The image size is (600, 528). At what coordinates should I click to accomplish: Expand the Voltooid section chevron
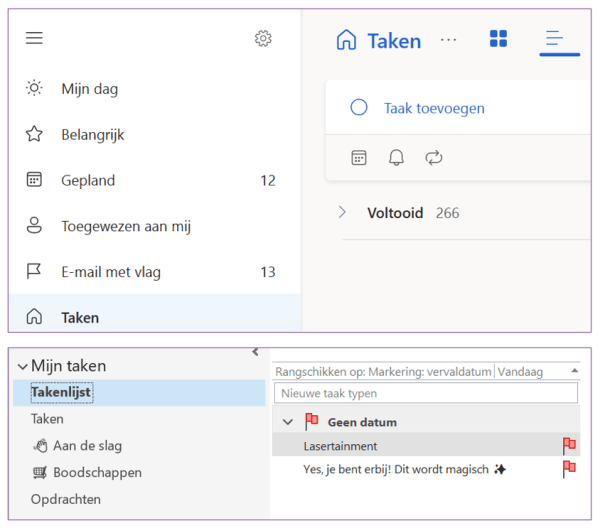coord(342,212)
